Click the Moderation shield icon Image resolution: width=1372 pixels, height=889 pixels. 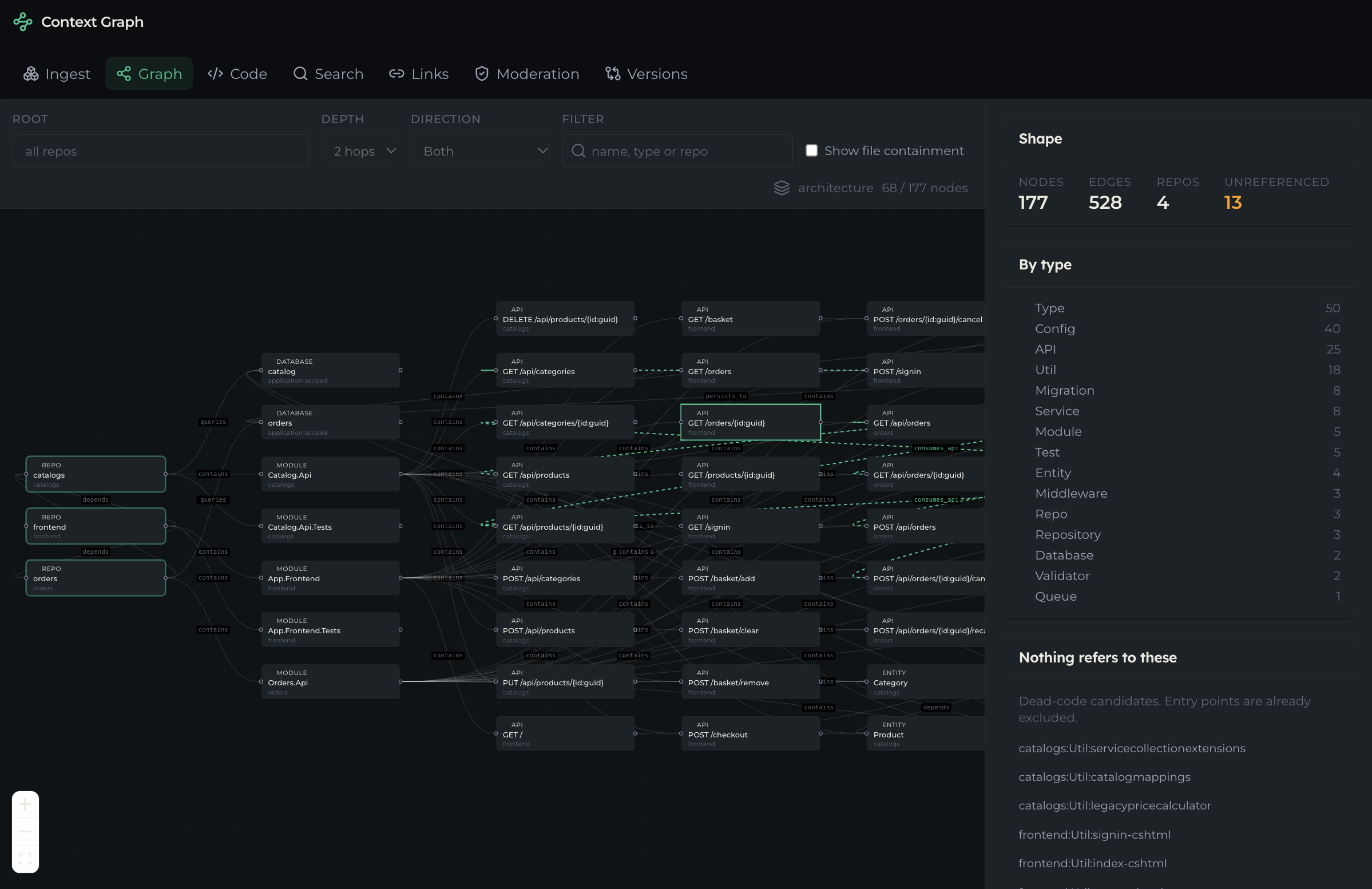coord(481,74)
